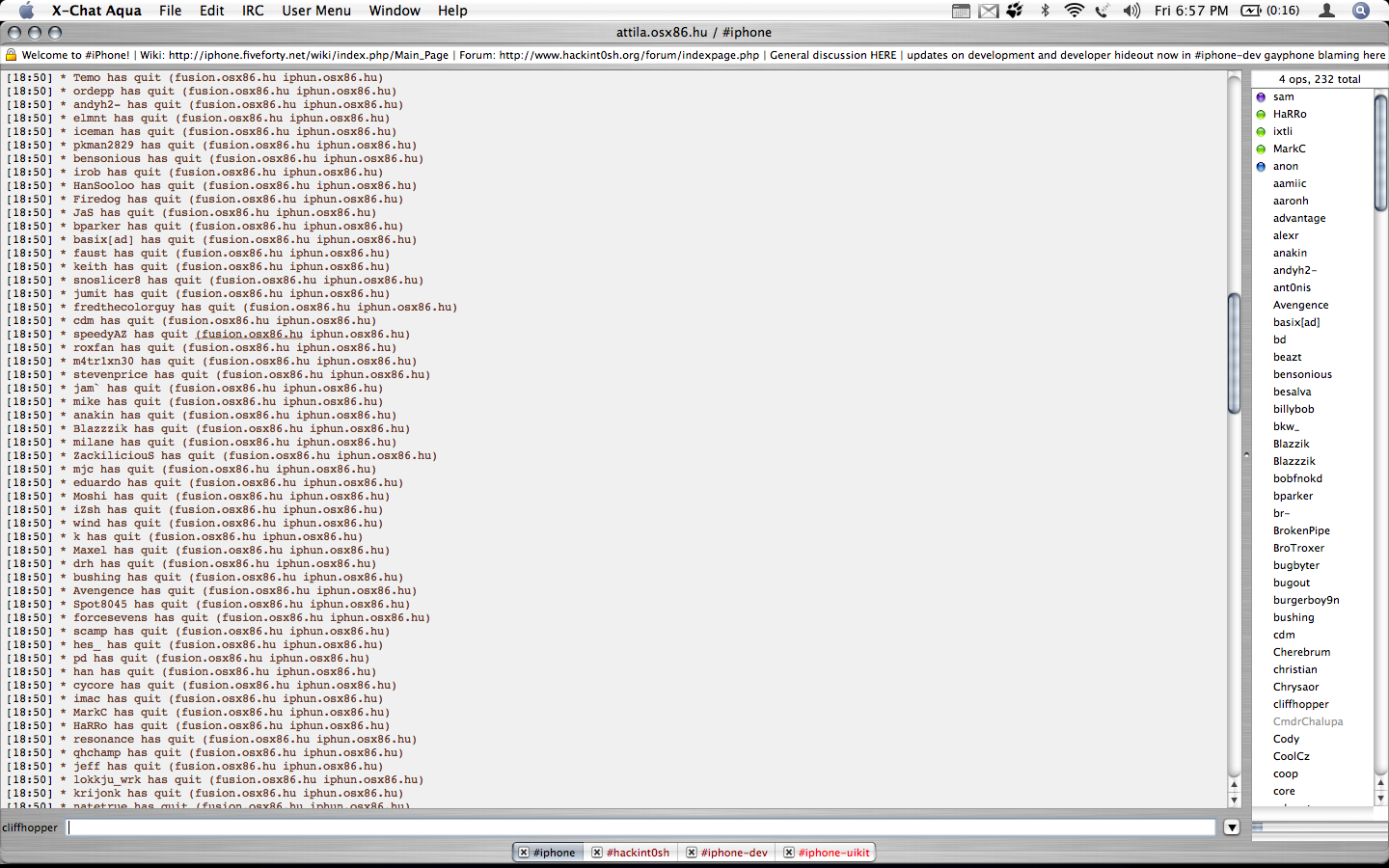Click the green status dot beside ixtli
This screenshot has width=1389, height=868.
pos(1261,132)
